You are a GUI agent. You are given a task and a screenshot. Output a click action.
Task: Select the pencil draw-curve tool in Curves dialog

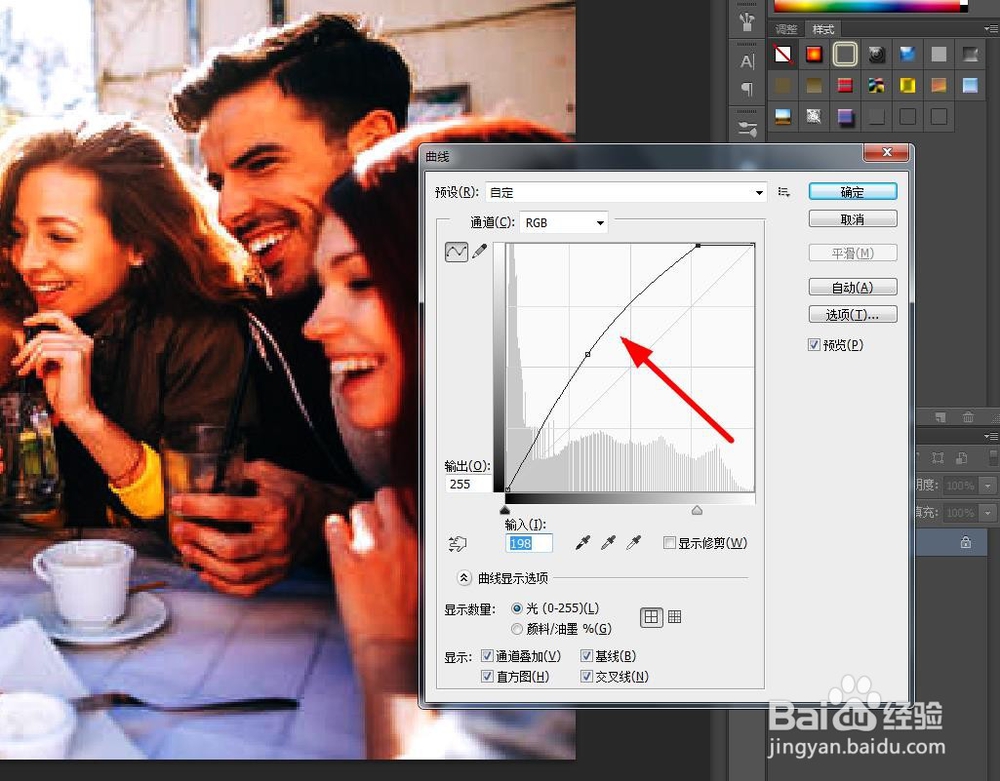point(480,251)
